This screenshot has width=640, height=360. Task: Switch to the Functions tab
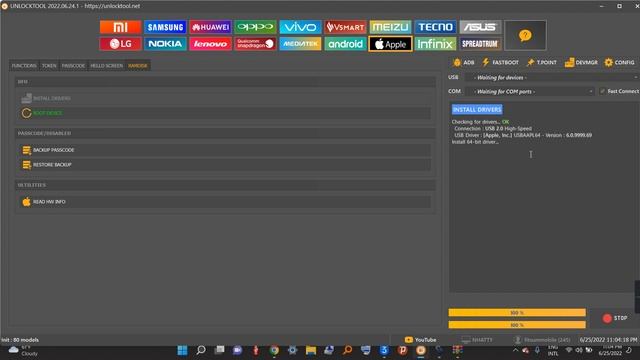coord(24,66)
